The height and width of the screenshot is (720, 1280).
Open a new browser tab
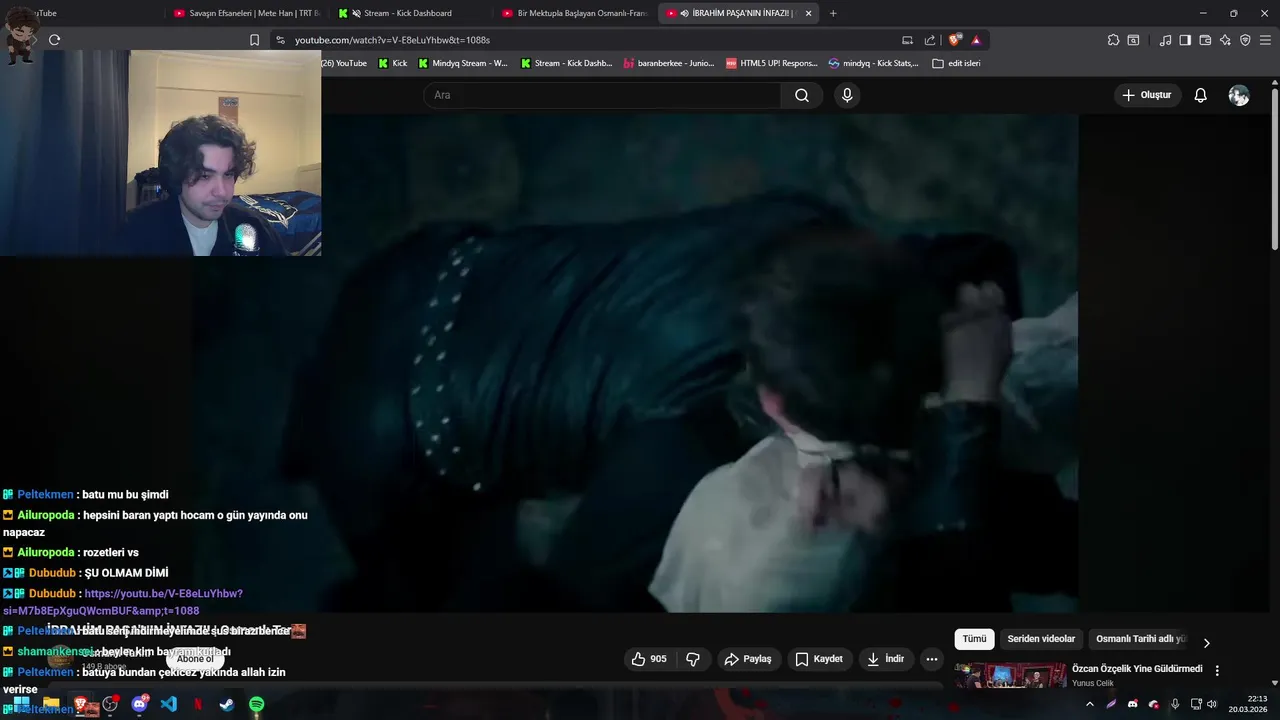[x=833, y=13]
